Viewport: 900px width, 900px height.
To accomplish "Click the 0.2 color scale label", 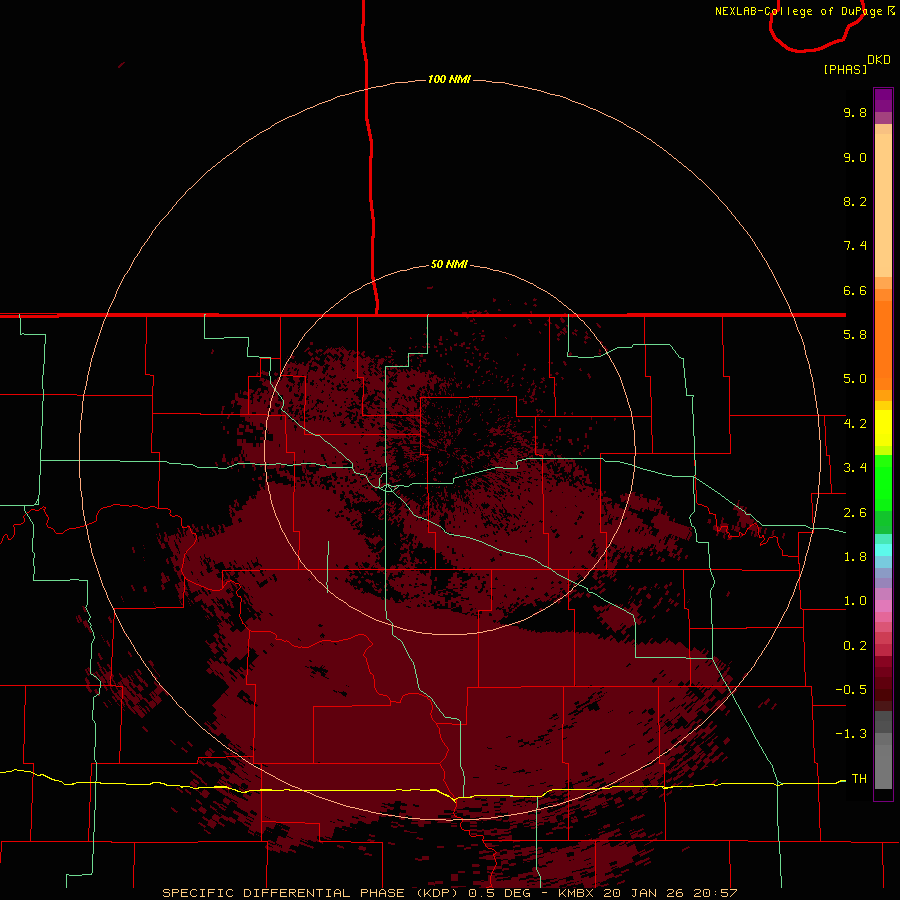I will (x=855, y=646).
